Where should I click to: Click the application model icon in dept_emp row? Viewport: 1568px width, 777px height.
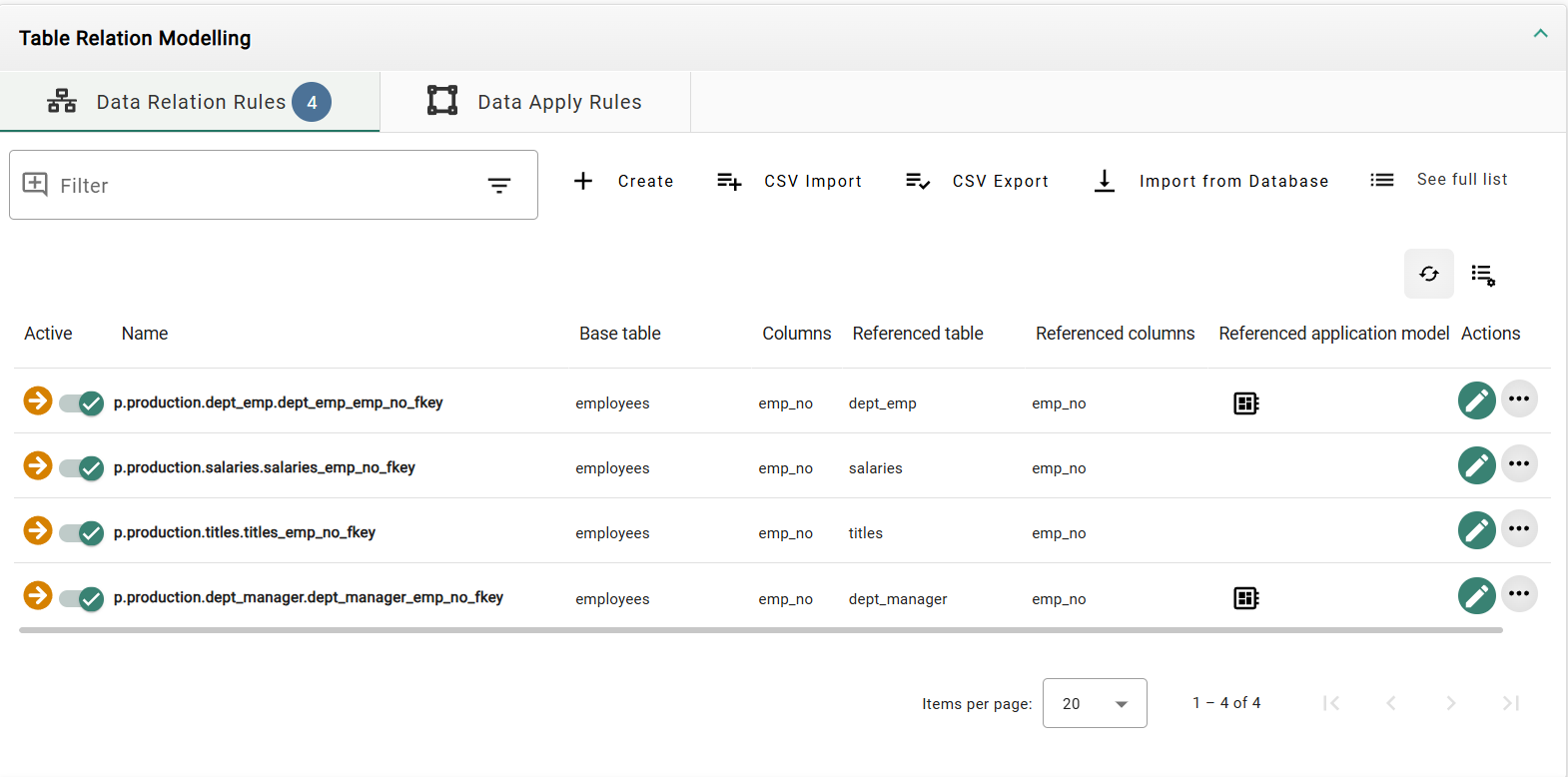[x=1245, y=403]
